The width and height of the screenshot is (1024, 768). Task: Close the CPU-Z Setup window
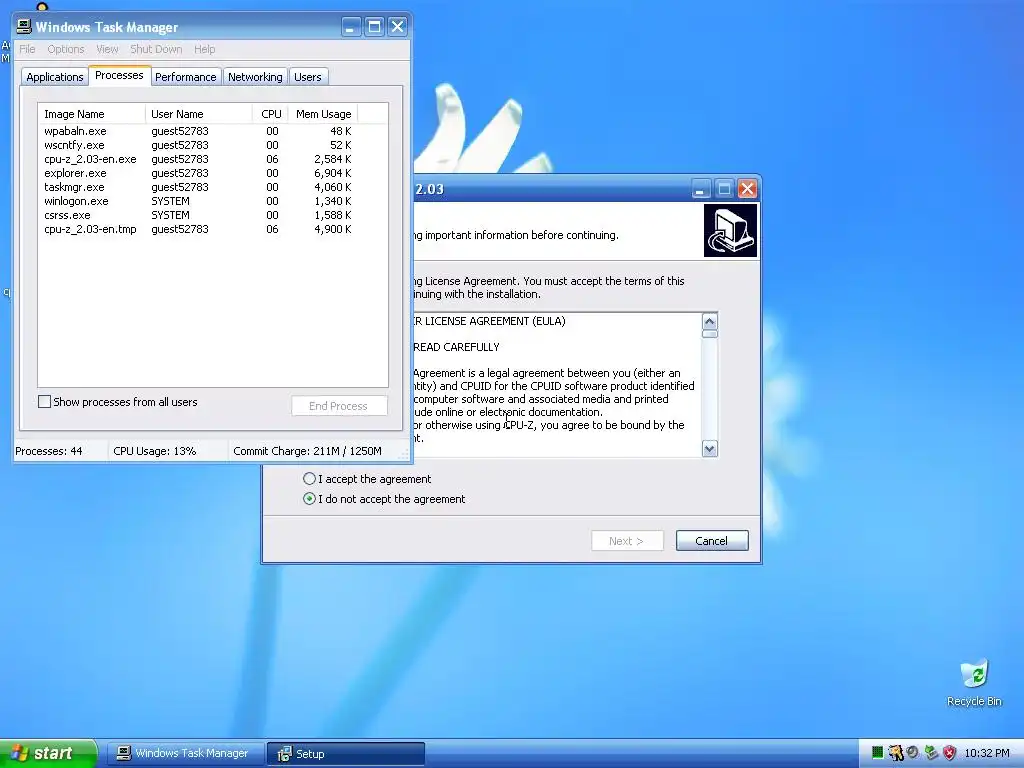coord(748,189)
